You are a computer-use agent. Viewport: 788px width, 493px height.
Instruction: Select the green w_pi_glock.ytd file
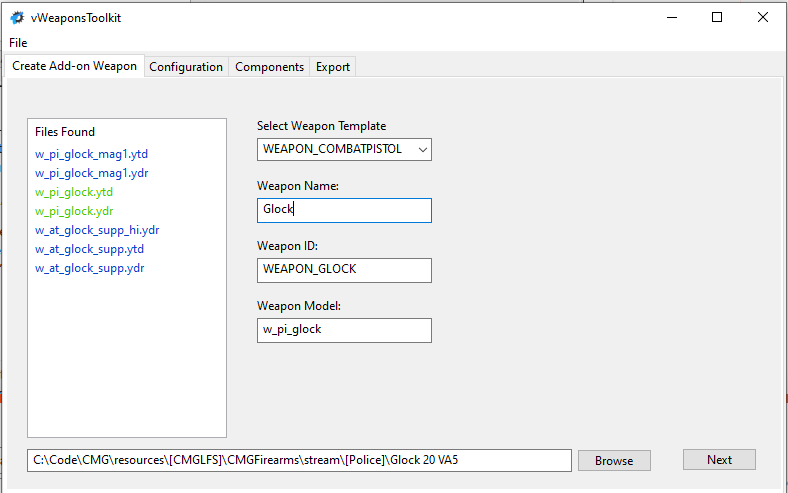click(x=74, y=192)
